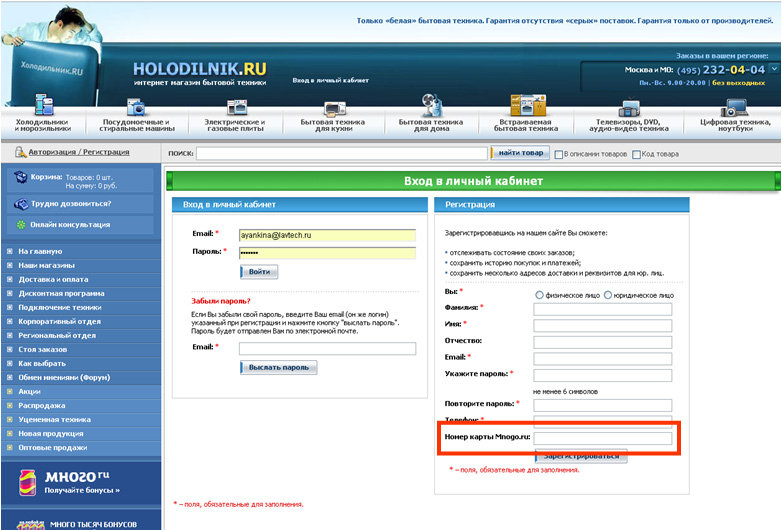
Task: Open the refrigerators and freezers category icon
Action: point(44,105)
